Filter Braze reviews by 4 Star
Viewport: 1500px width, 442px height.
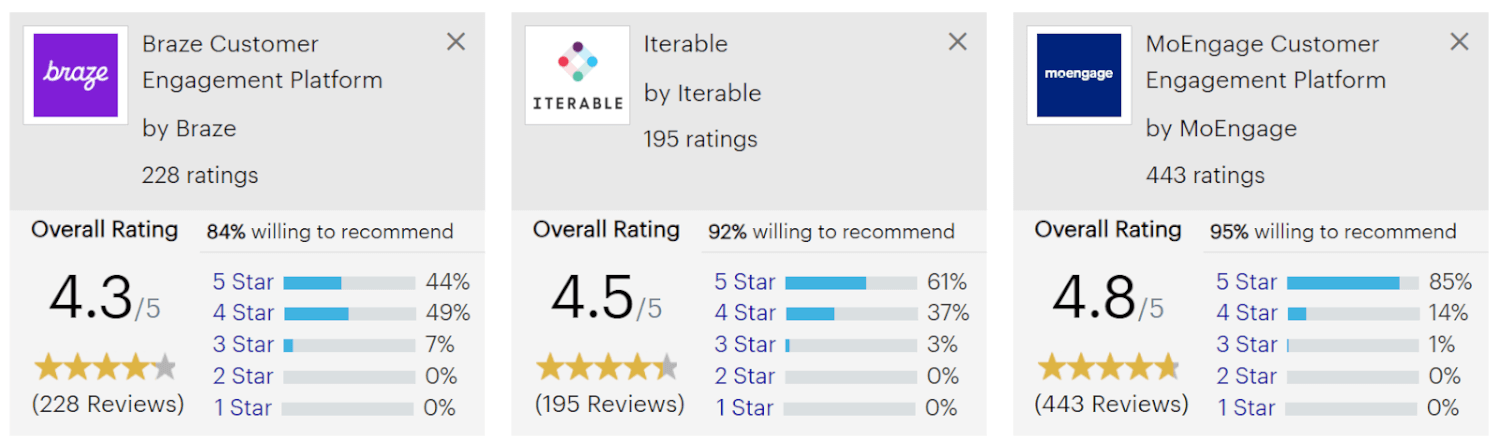click(x=243, y=313)
